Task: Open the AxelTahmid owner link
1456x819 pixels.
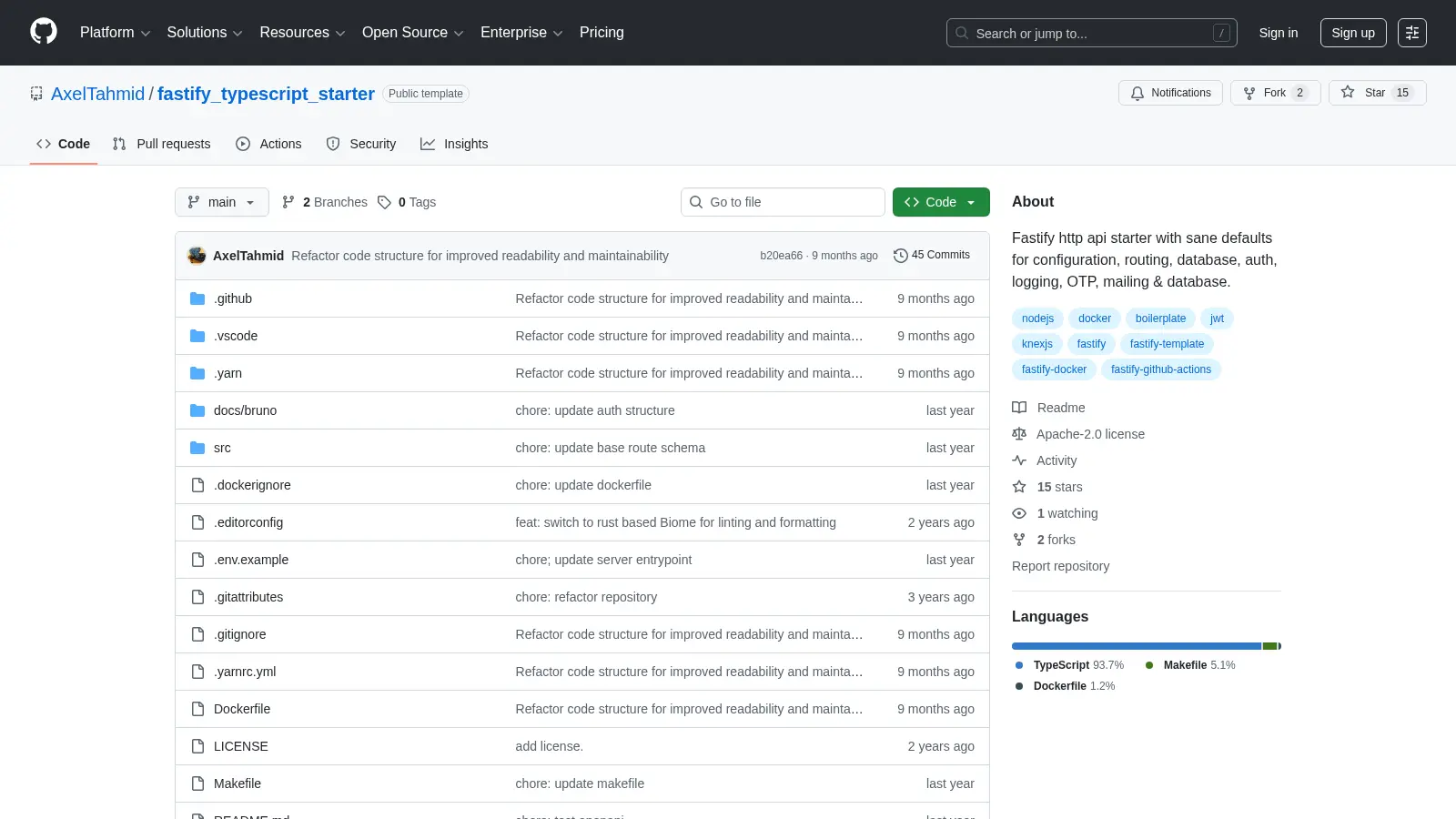Action: point(97,94)
